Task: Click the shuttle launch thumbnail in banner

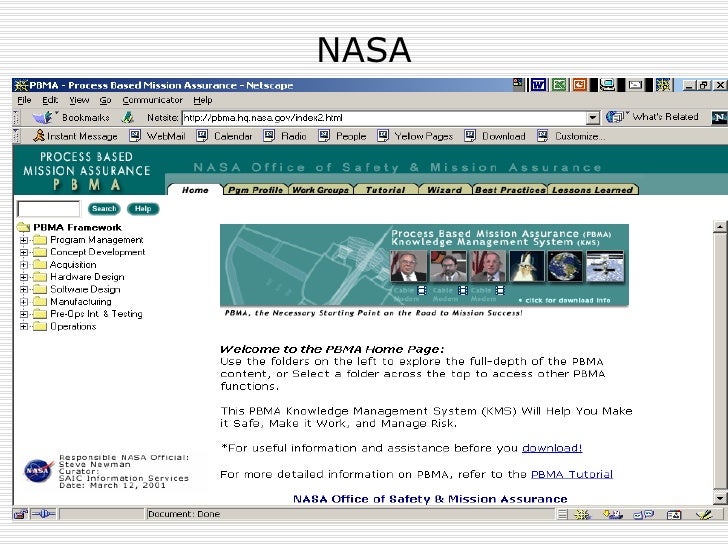Action: point(526,266)
